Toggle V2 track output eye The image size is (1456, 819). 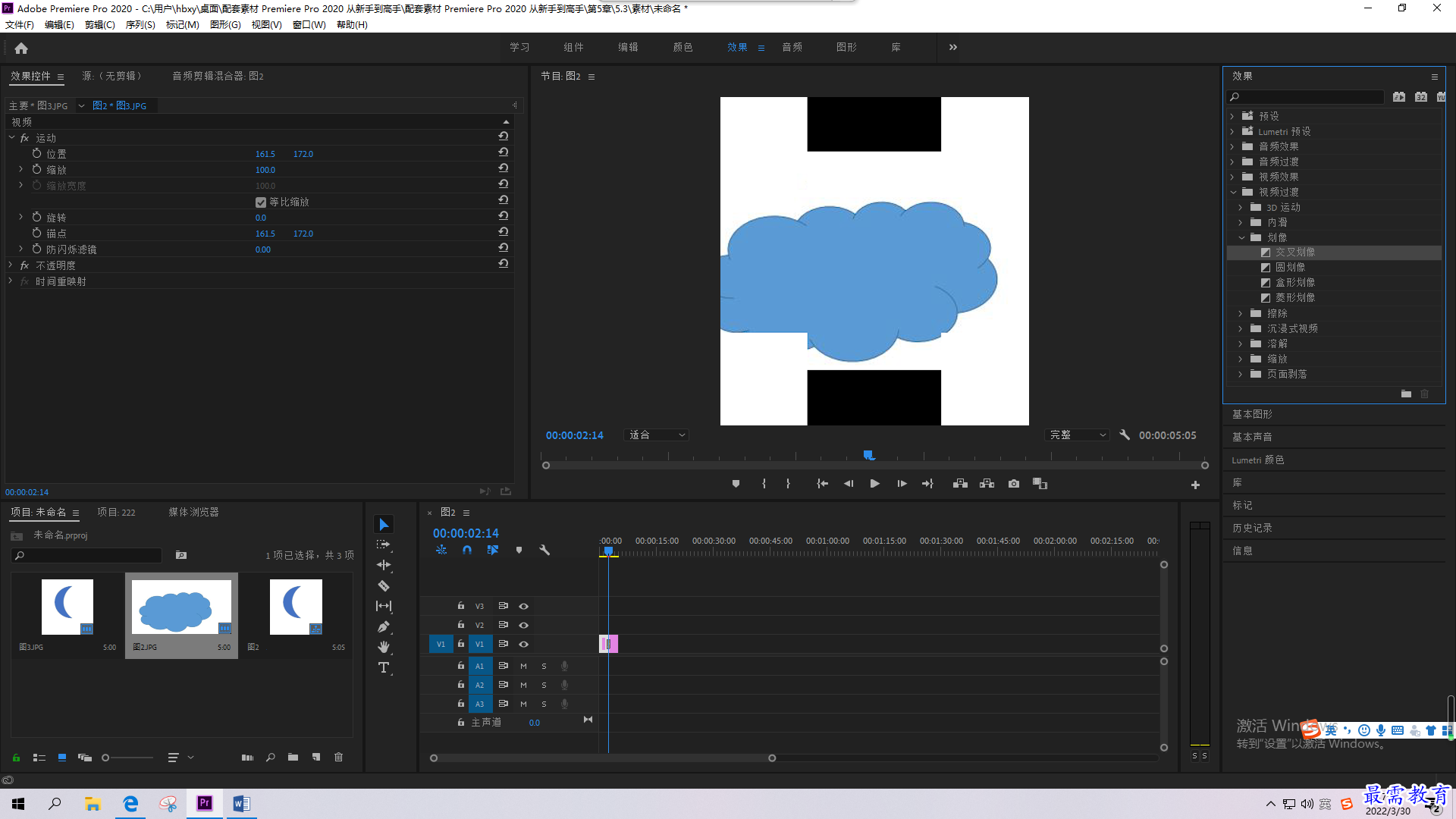pos(523,626)
